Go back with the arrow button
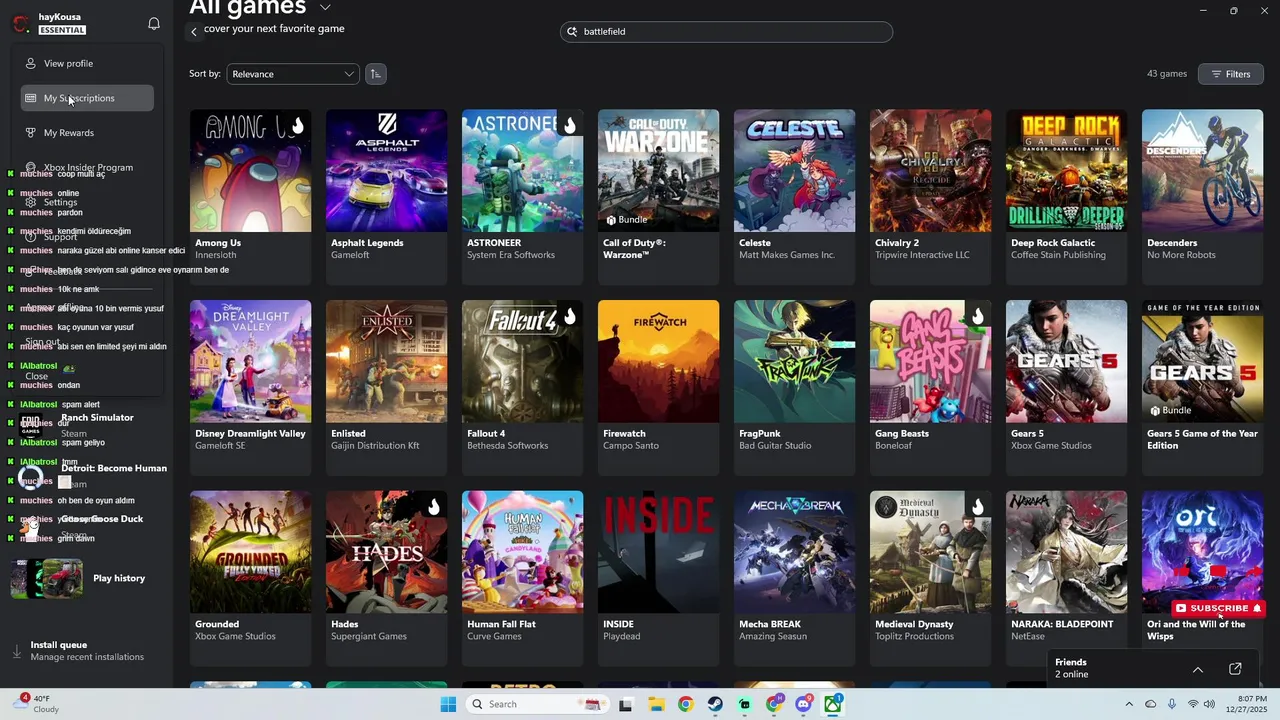 [194, 32]
